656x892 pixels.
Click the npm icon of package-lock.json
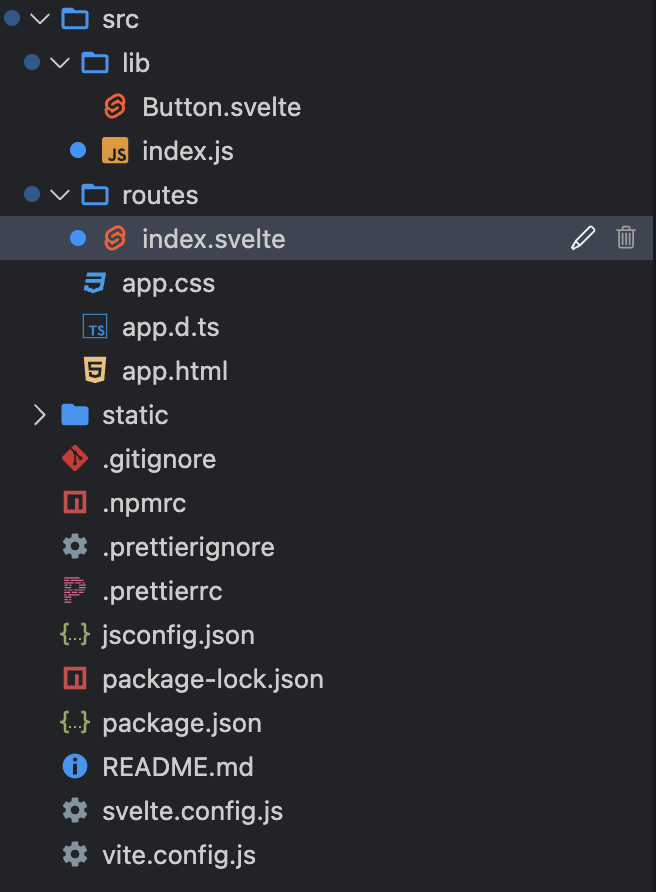click(75, 679)
